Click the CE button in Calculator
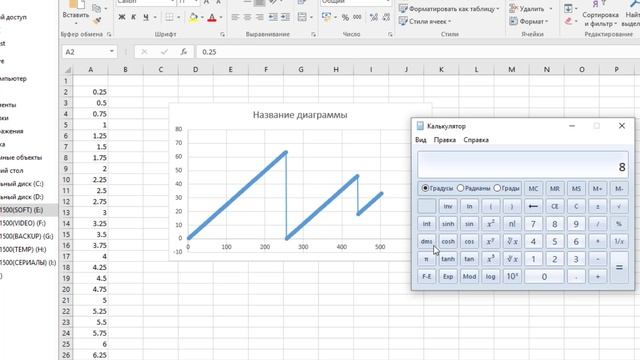 point(555,206)
